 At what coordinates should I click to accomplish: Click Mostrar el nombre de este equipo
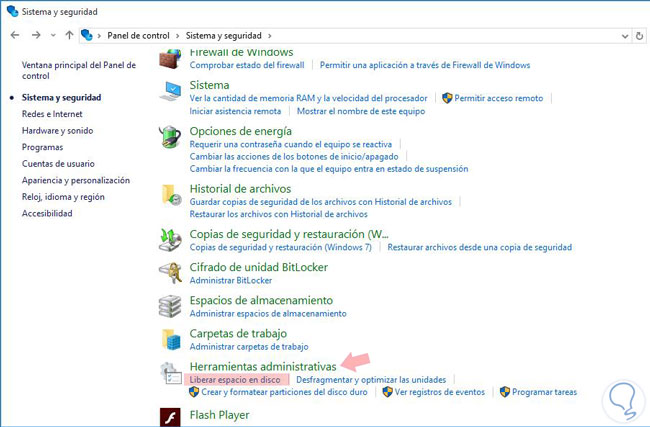361,111
